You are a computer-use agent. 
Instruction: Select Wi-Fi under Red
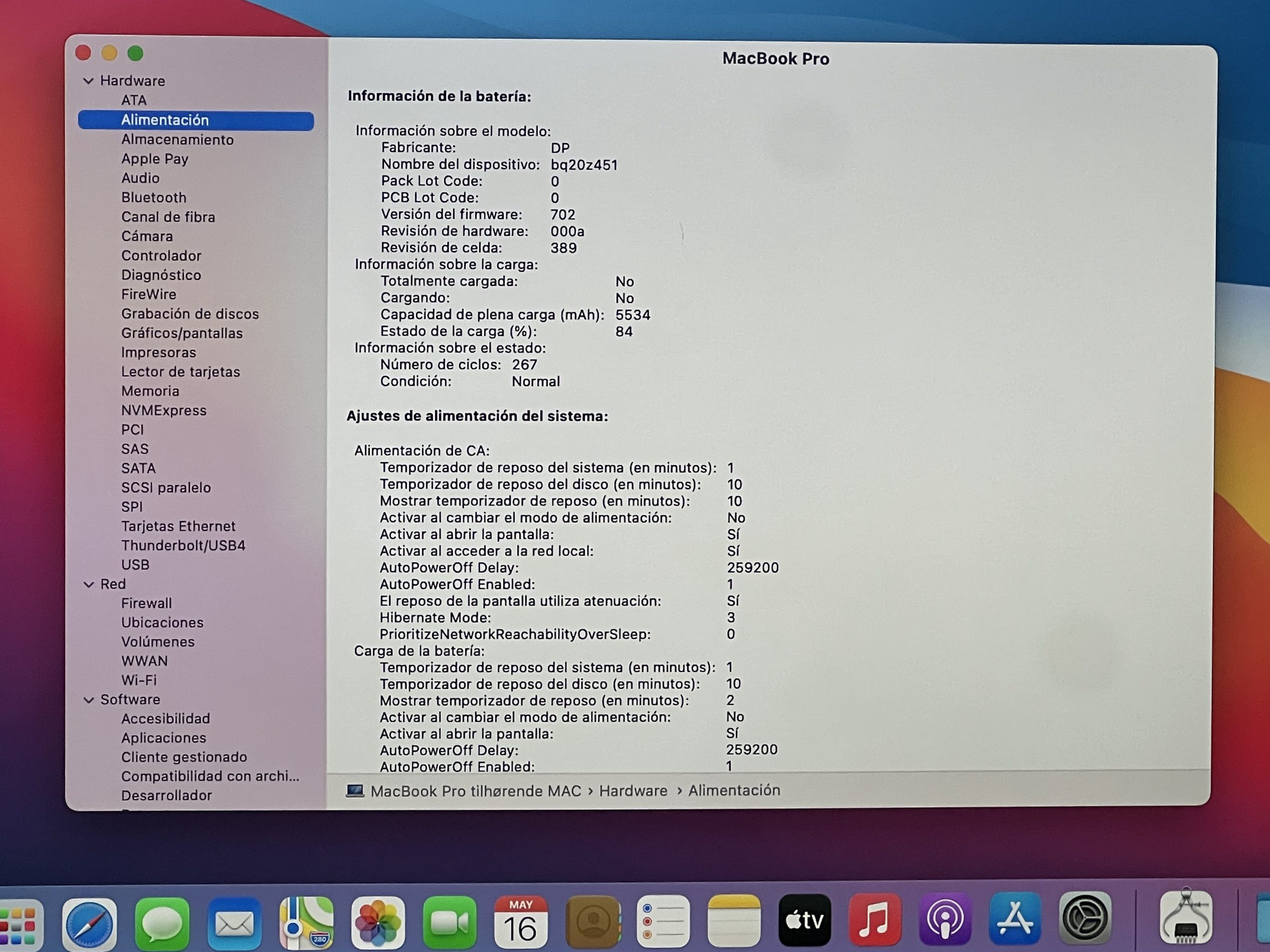click(x=138, y=680)
